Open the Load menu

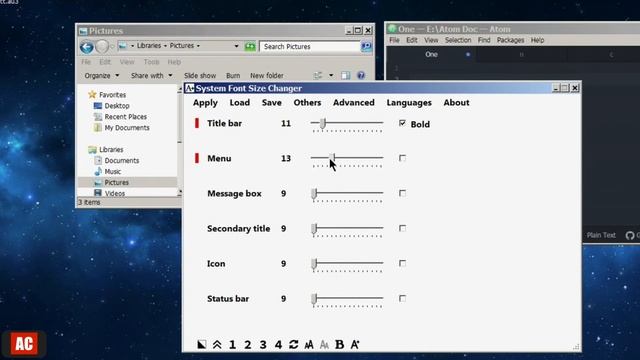click(x=240, y=103)
